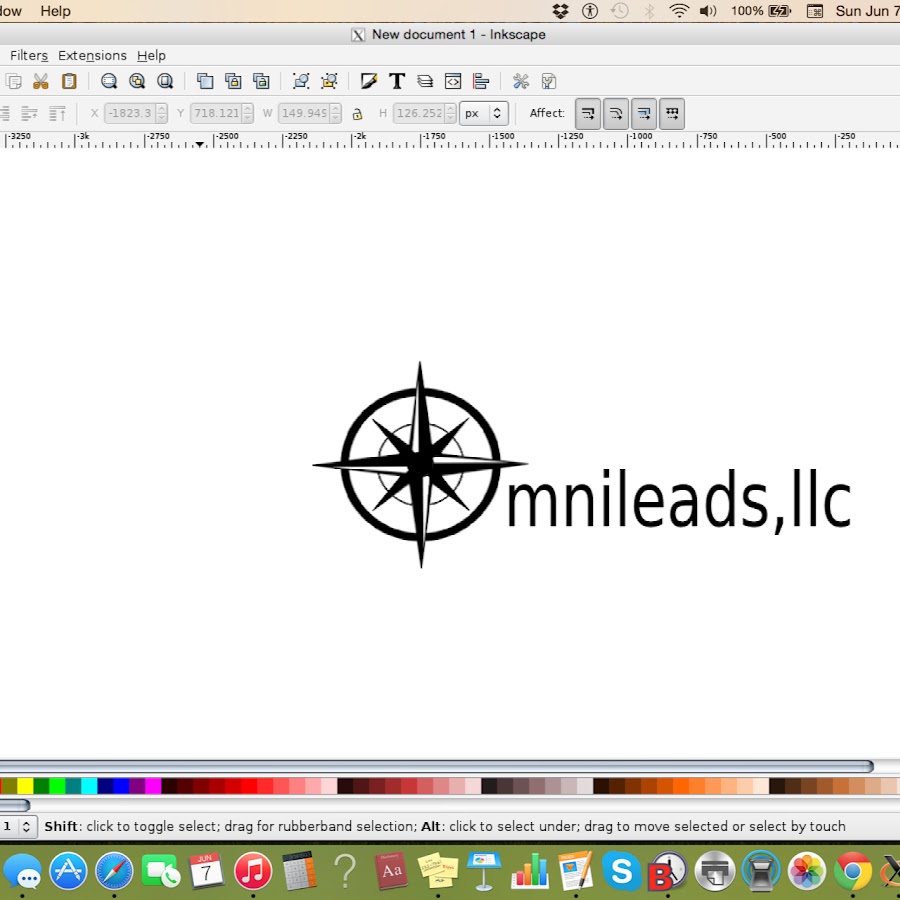Select the compass rose graphic on canvas

pos(420,464)
